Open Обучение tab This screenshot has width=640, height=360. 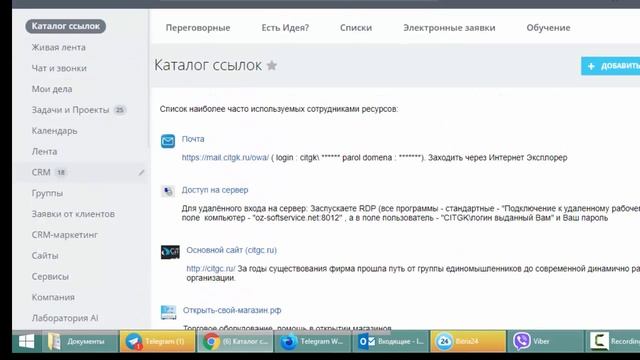point(548,28)
